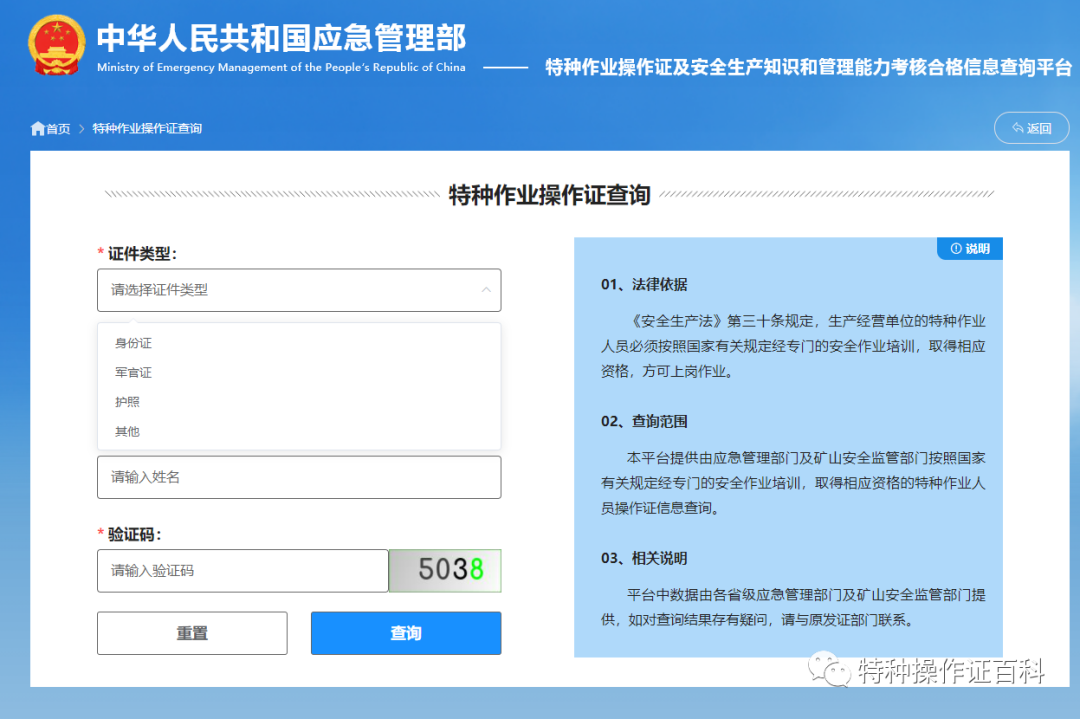Click the 中华人民共和国应急管理部 header title
This screenshot has width=1080, height=719.
[281, 38]
